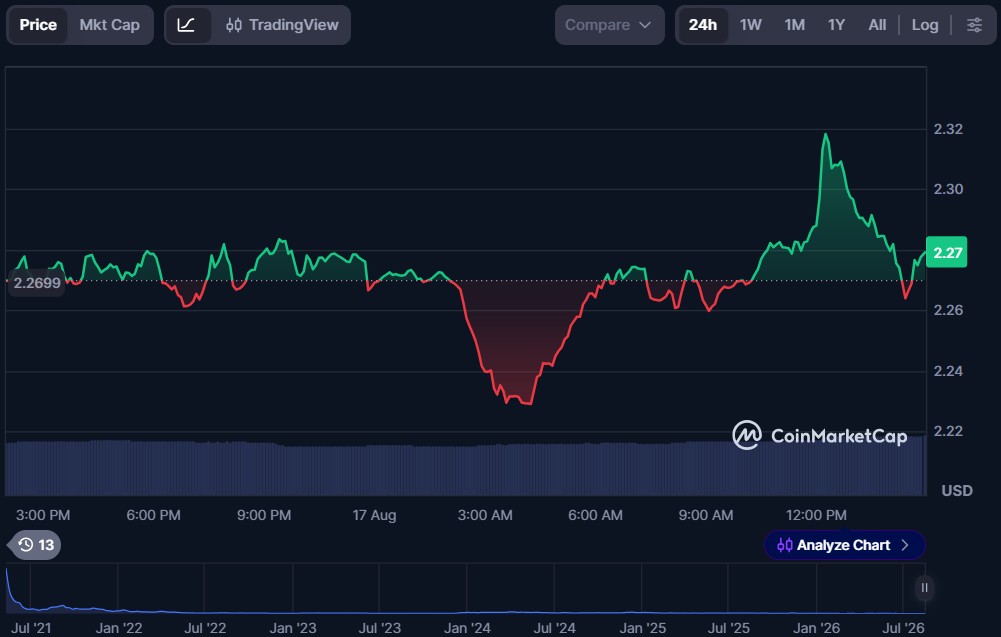The image size is (1001, 637).
Task: Click the Analyze Chart button
Action: click(844, 545)
